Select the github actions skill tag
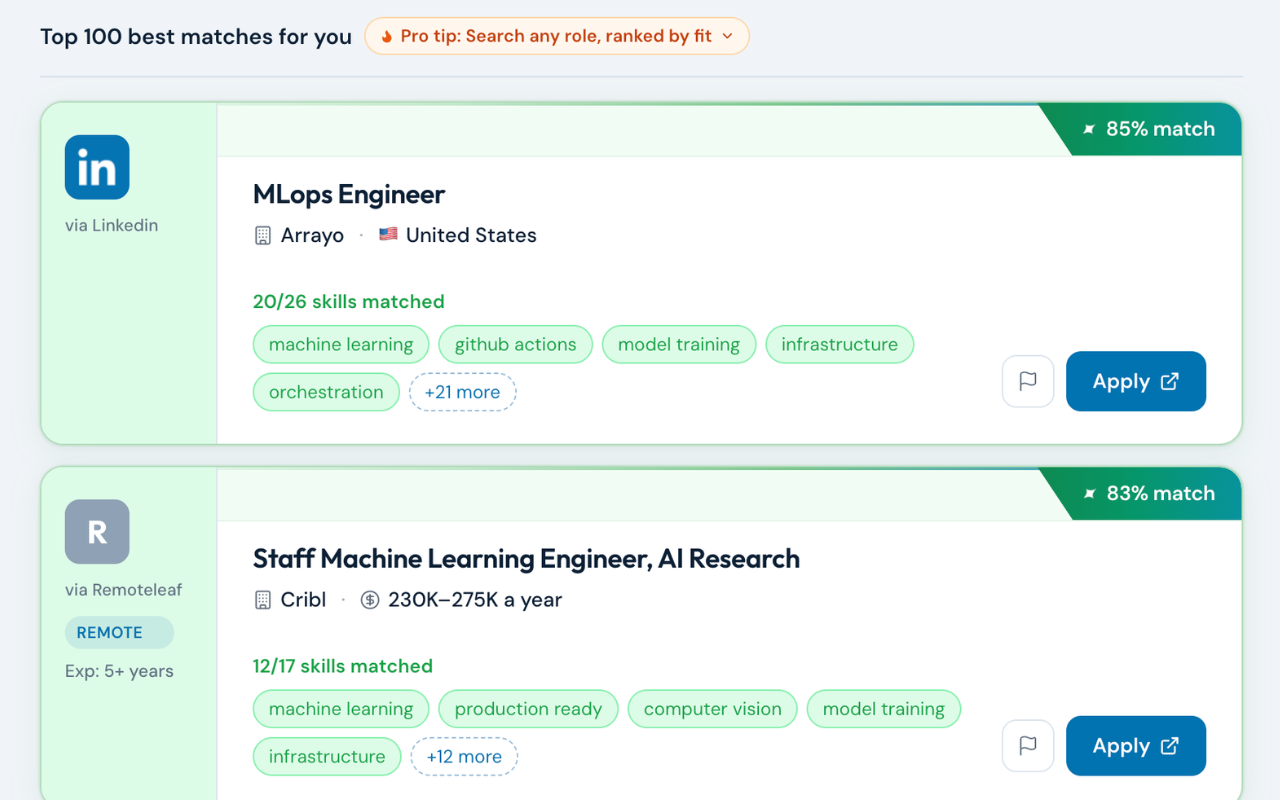Image resolution: width=1280 pixels, height=800 pixels. tap(516, 344)
